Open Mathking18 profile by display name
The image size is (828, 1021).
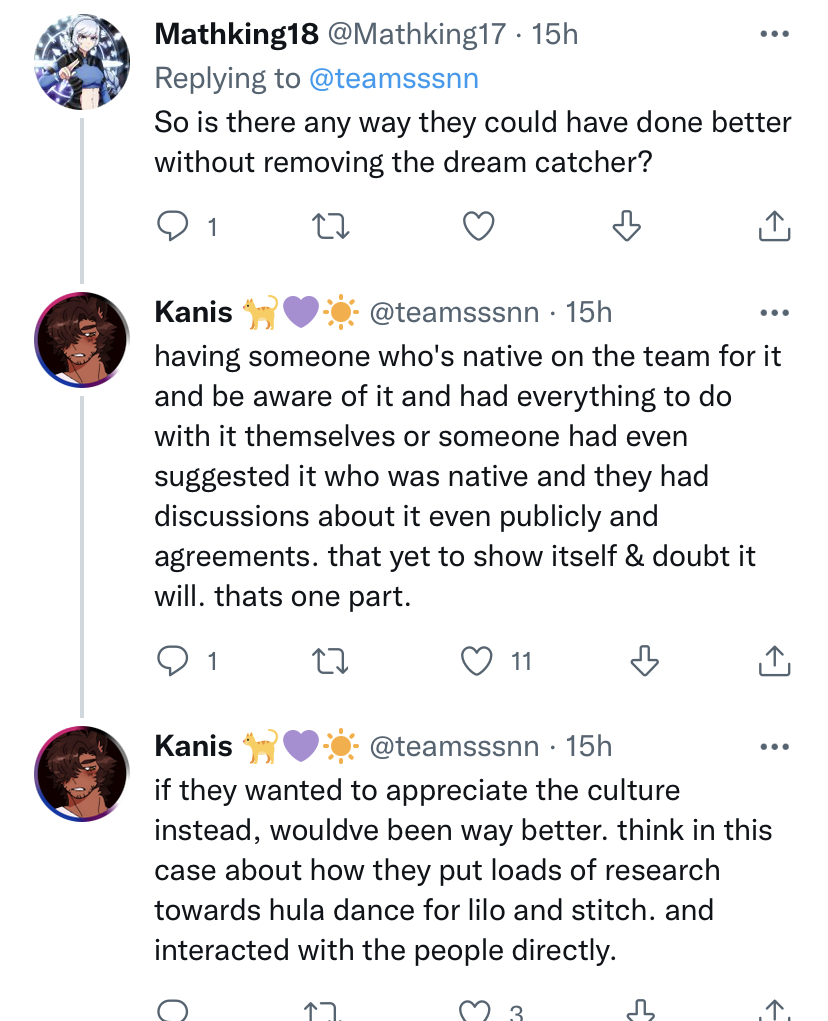[x=236, y=34]
